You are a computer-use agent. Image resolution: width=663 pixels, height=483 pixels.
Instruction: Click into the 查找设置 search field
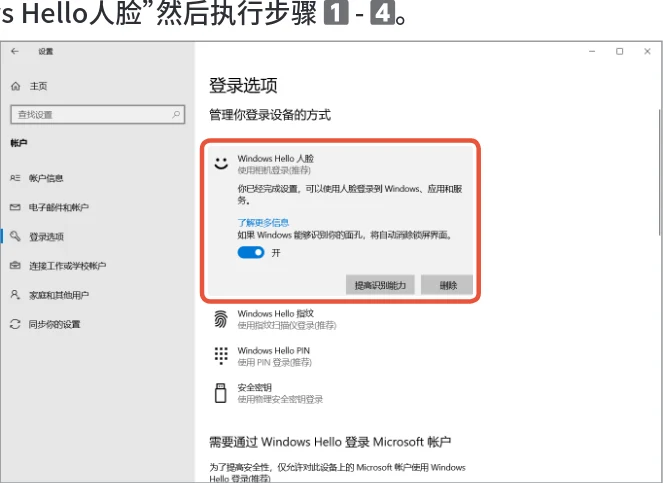pos(98,114)
